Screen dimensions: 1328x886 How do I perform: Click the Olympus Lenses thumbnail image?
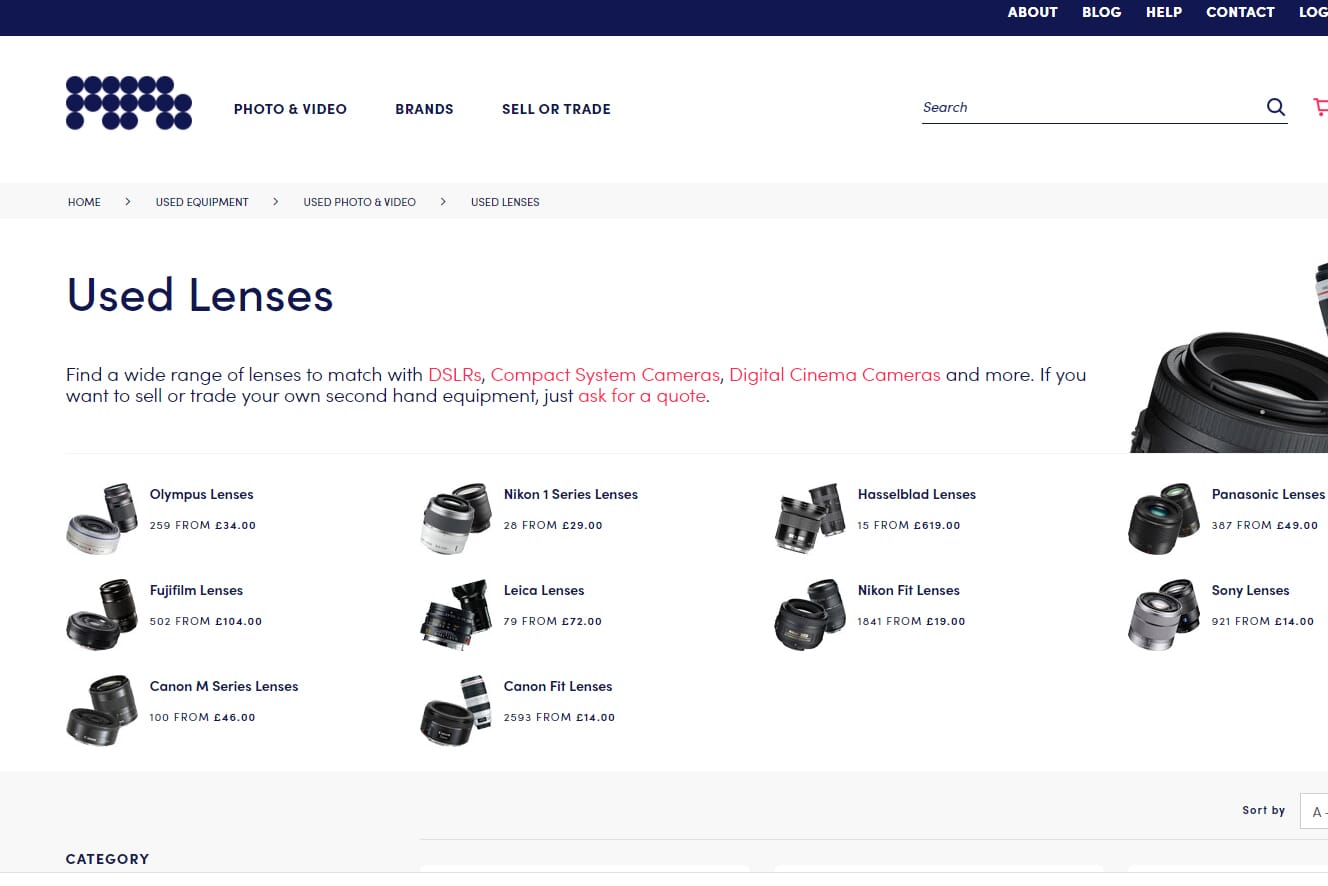(102, 518)
